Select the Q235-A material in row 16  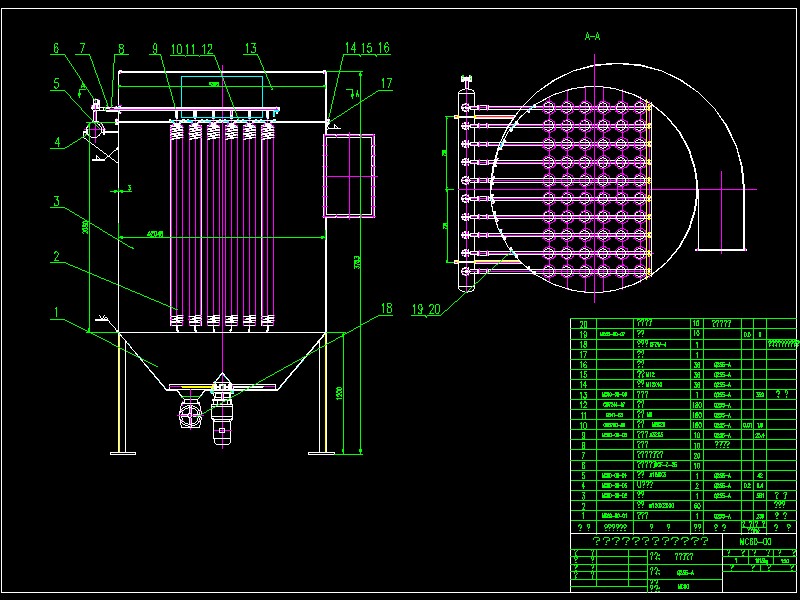pos(722,365)
